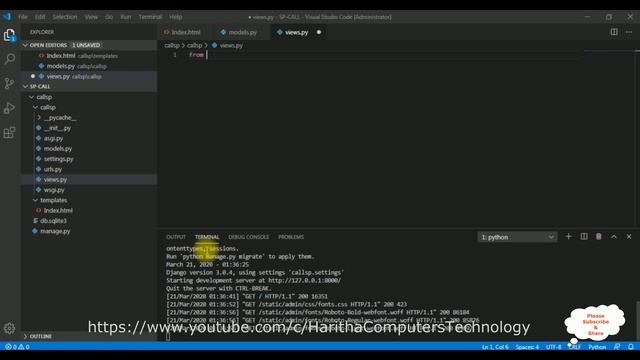Split the terminal panel
640x360 pixels.
tap(584, 237)
